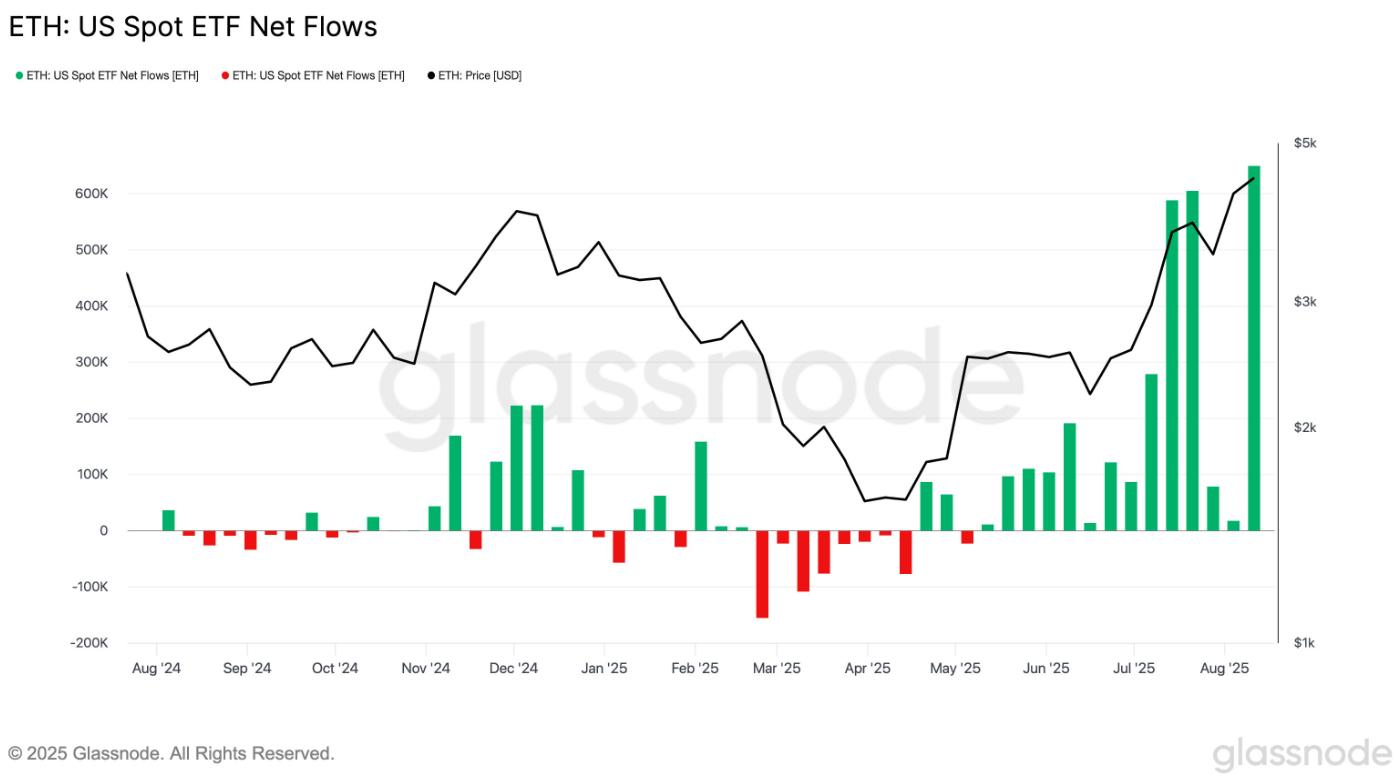Click the red legend dot for Net Flows

225,76
